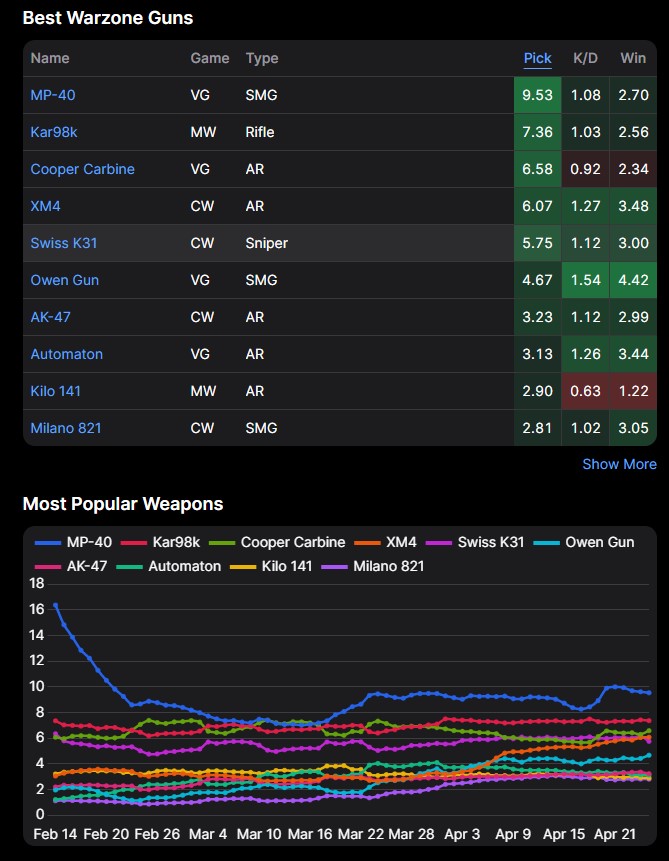Sort table by K/D column
The width and height of the screenshot is (669, 861).
[x=585, y=58]
